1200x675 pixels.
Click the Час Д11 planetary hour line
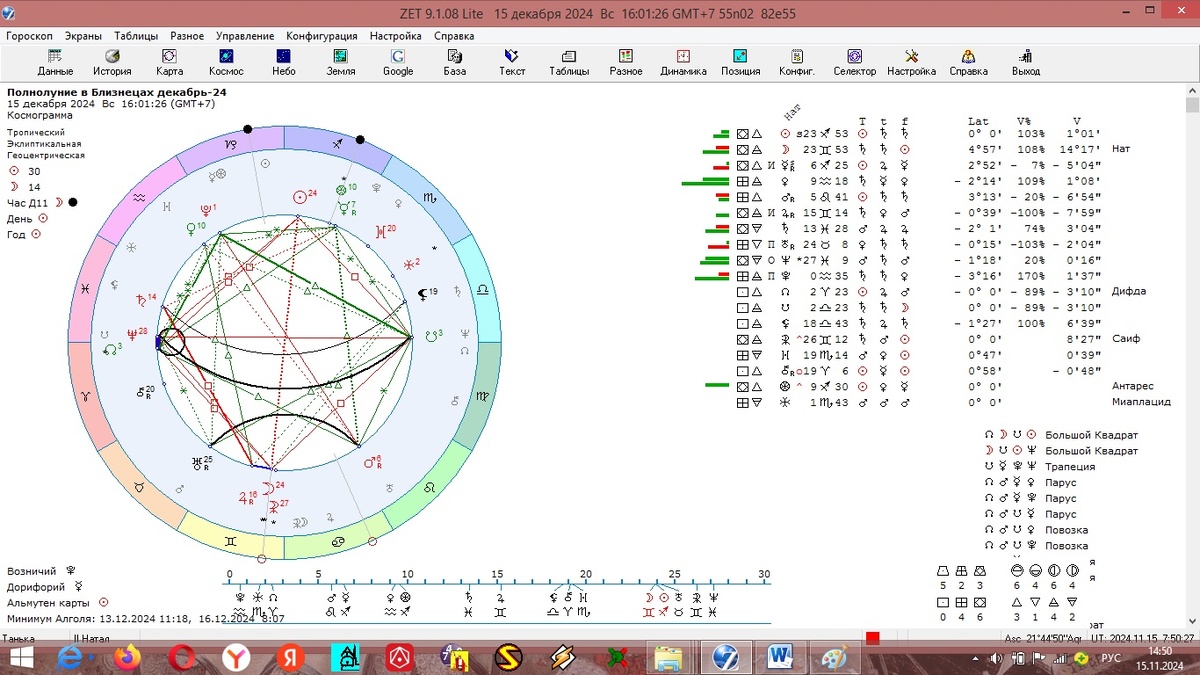click(x=42, y=202)
